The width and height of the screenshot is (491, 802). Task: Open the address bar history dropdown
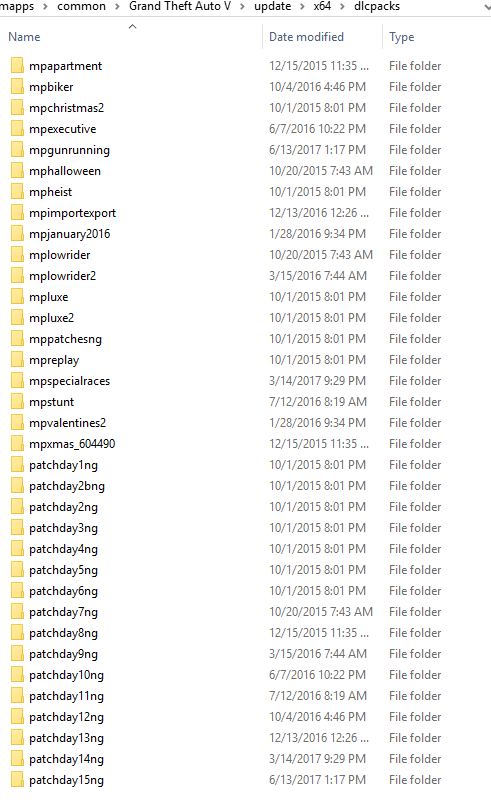(486, 7)
